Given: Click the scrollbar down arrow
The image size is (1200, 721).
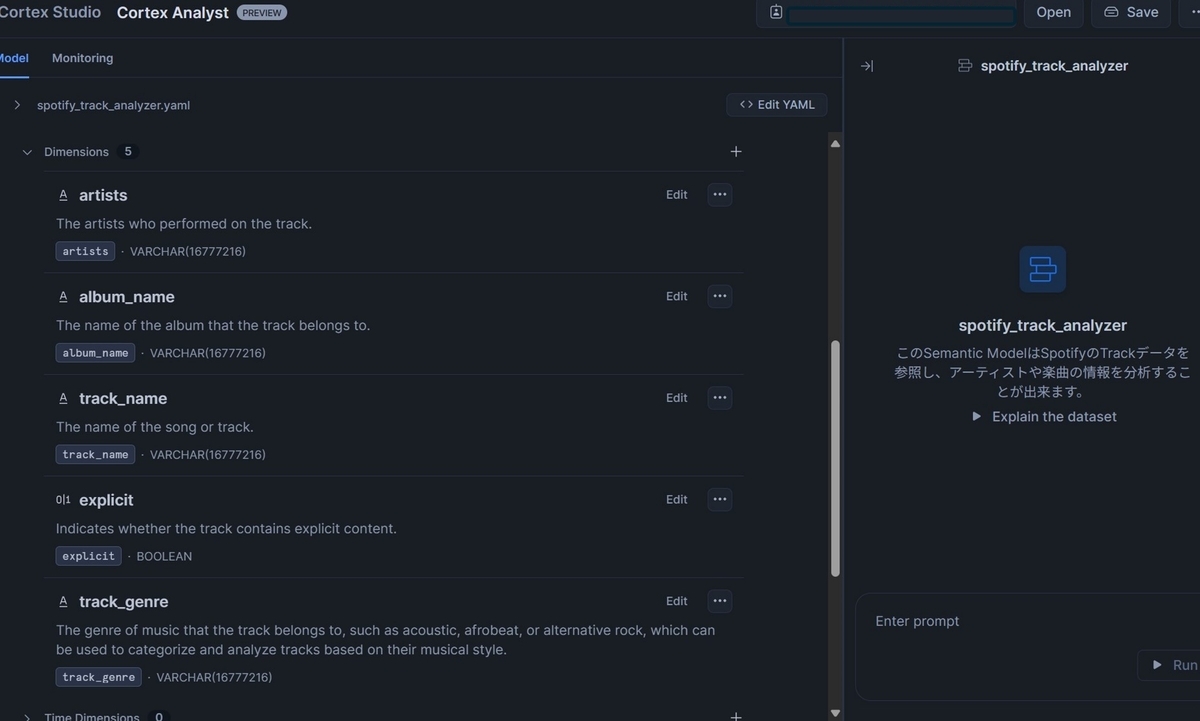Looking at the screenshot, I should [x=835, y=713].
